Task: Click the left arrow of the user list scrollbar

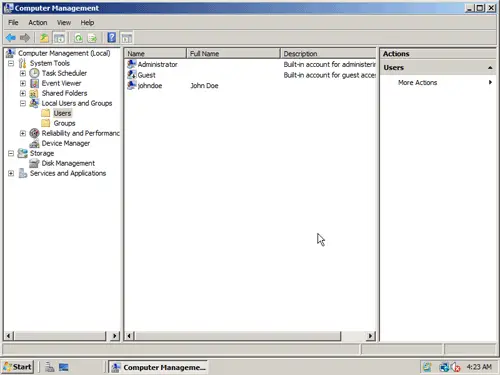Action: click(x=130, y=336)
